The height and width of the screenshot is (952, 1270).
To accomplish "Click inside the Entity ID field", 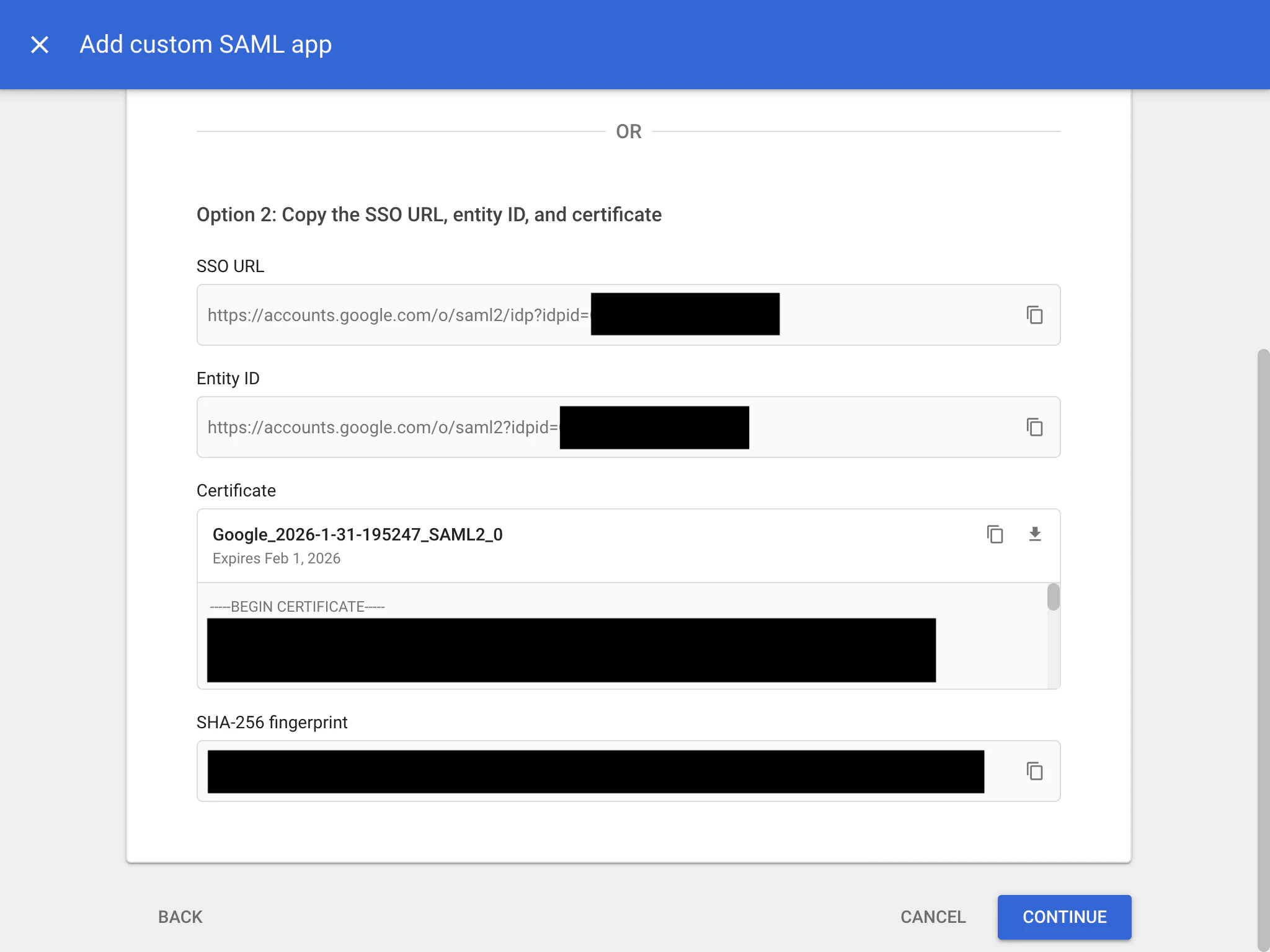I will tap(382, 427).
